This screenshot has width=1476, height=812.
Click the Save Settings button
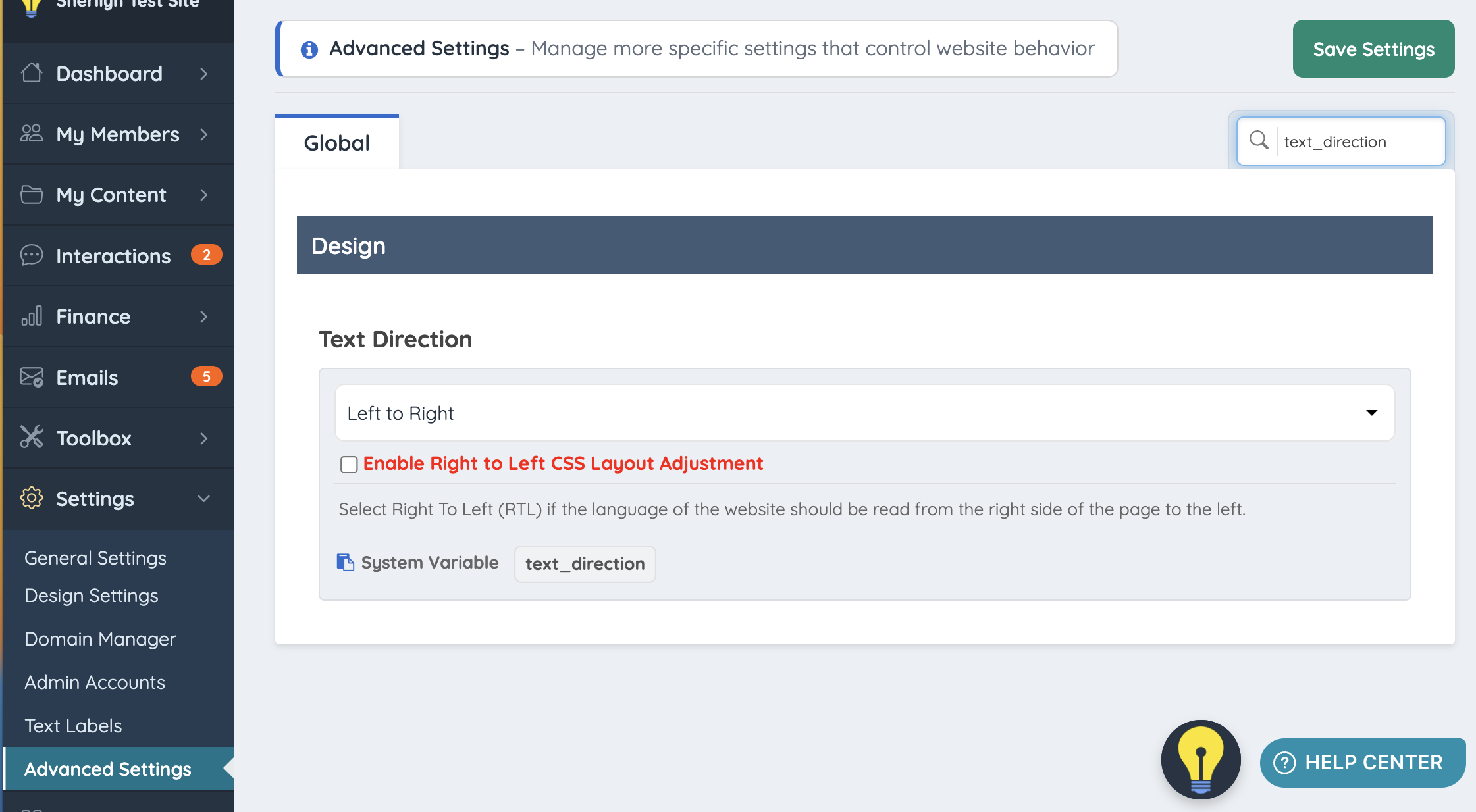1373,49
